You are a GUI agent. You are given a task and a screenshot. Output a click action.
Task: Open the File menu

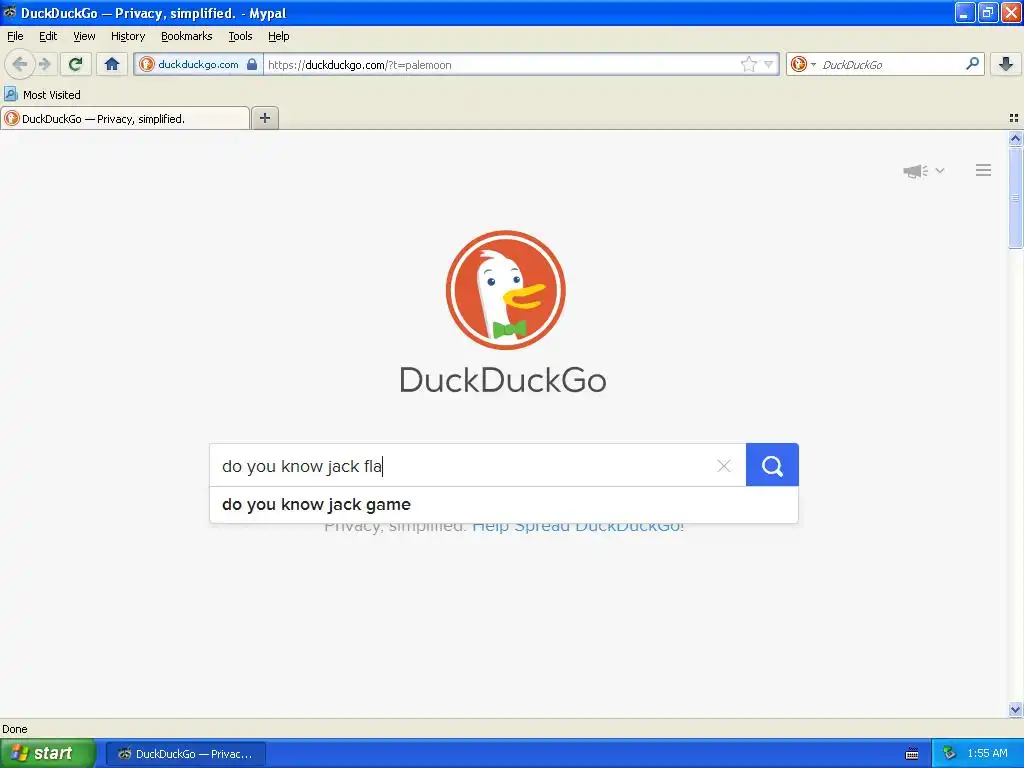(15, 36)
